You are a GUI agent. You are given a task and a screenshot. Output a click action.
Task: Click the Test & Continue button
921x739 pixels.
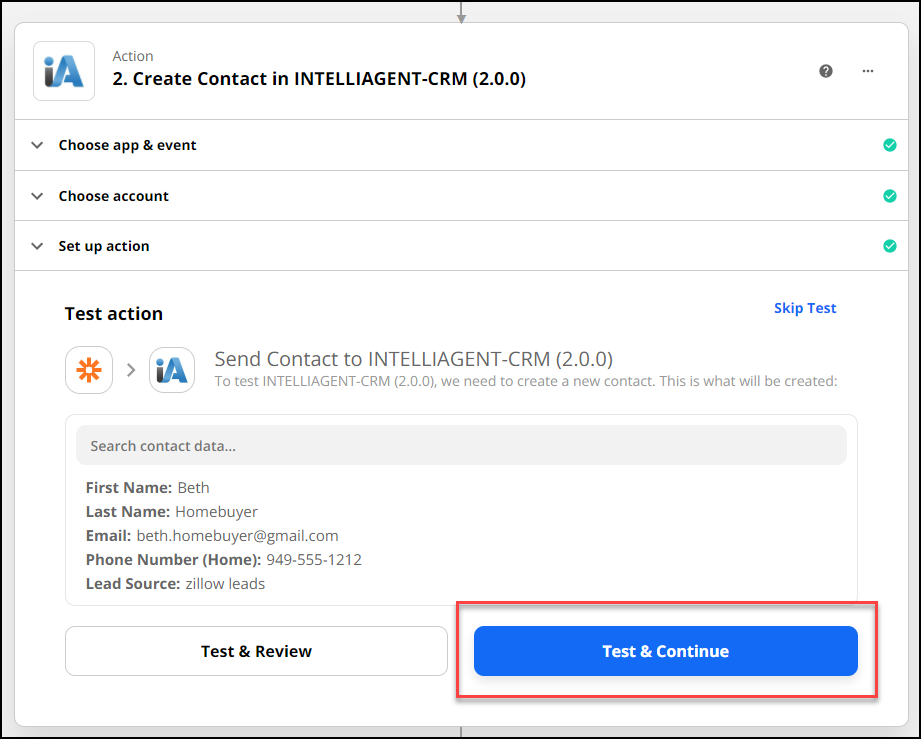click(x=665, y=651)
